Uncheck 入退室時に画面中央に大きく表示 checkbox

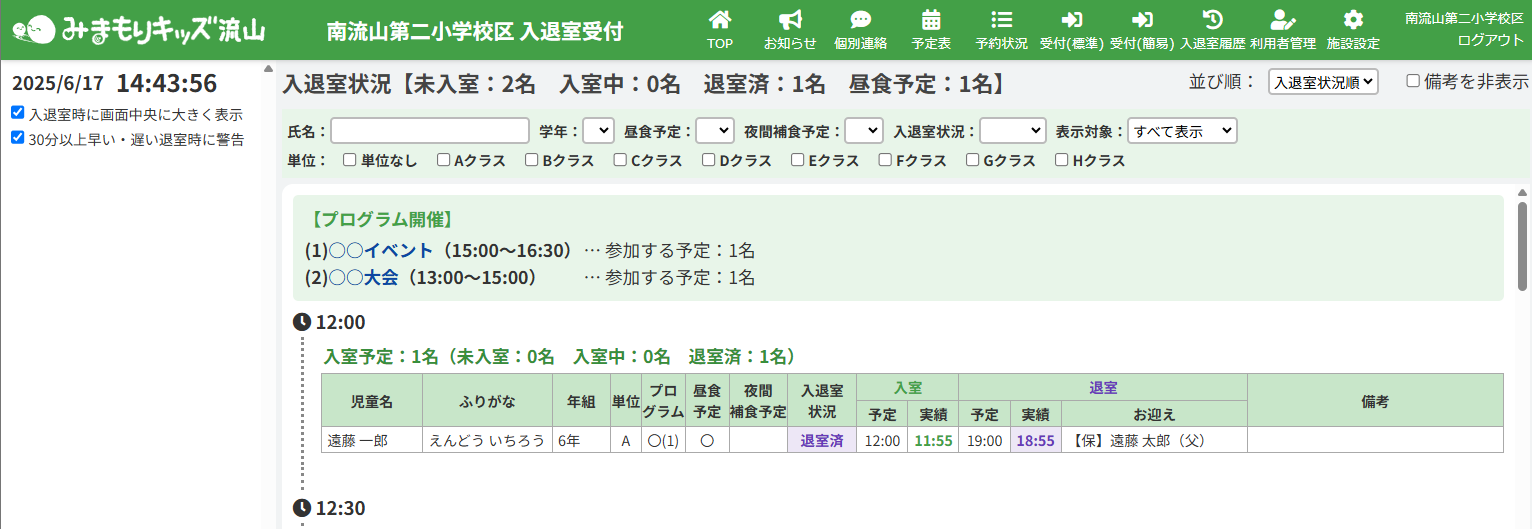[x=18, y=113]
